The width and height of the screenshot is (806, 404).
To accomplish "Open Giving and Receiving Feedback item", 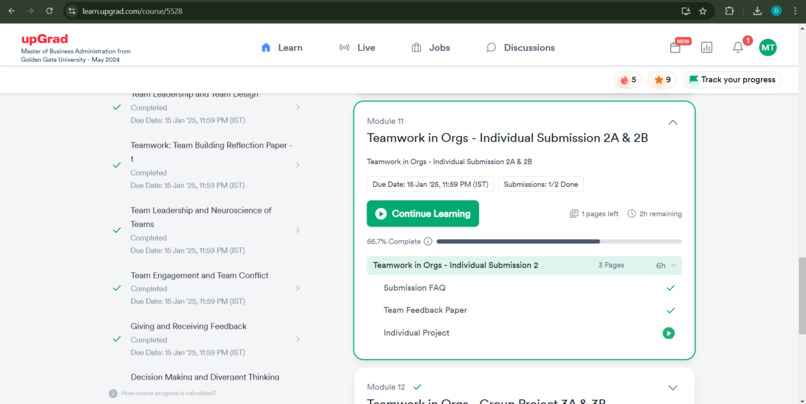I will point(189,326).
